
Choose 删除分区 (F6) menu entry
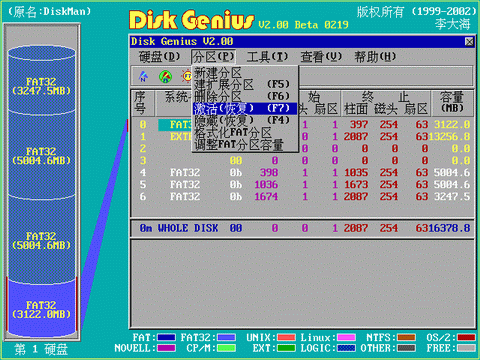(245, 96)
